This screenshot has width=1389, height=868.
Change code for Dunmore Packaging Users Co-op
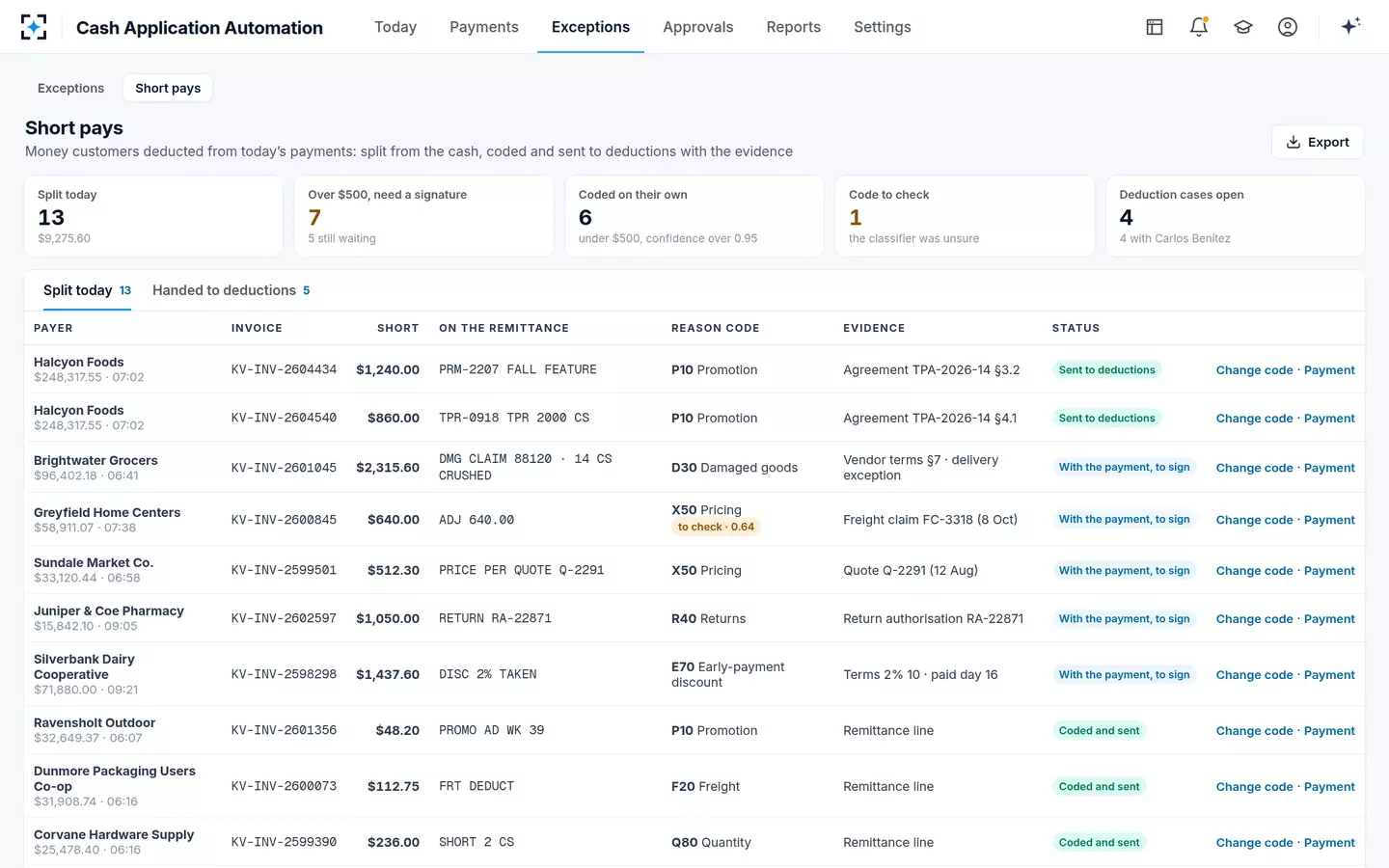pyautogui.click(x=1254, y=787)
